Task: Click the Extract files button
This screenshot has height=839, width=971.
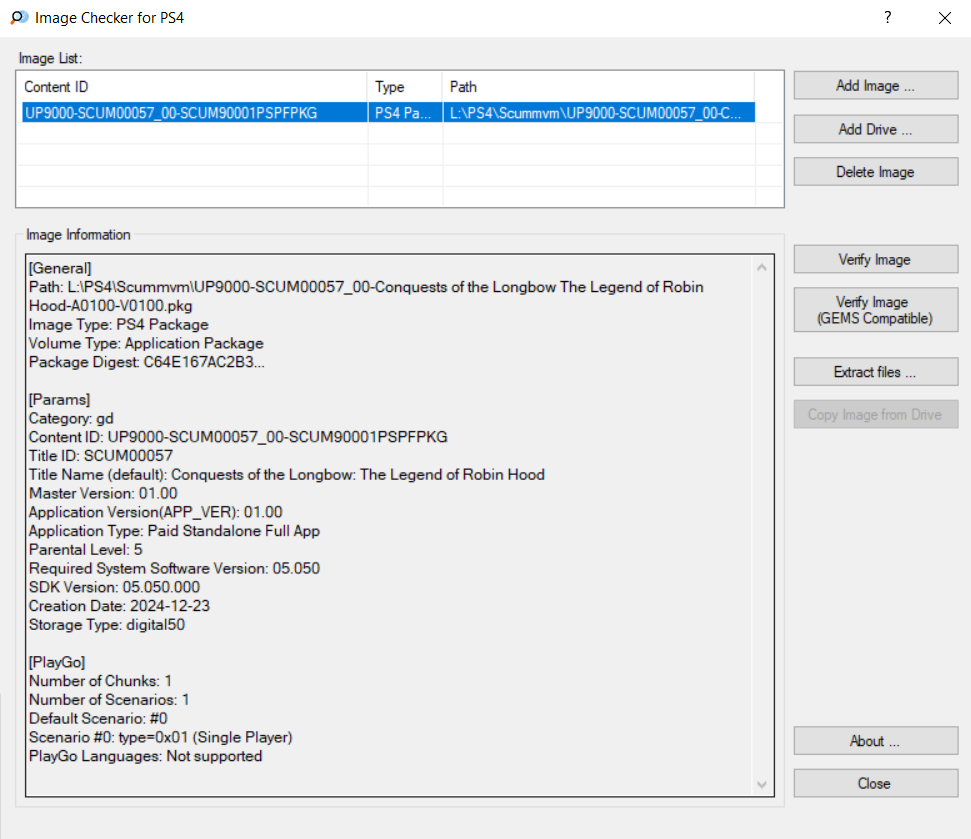Action: click(x=876, y=372)
